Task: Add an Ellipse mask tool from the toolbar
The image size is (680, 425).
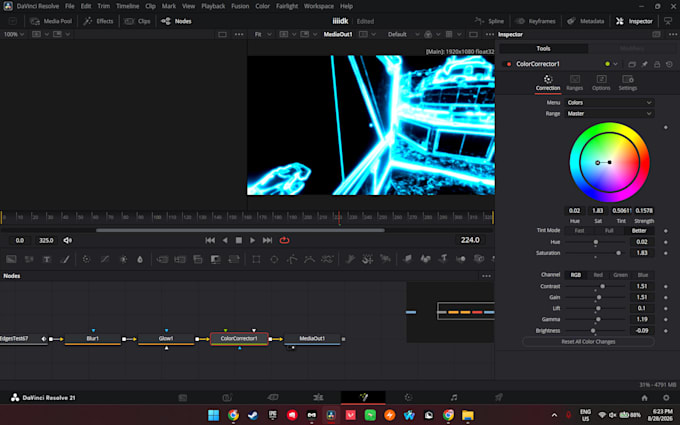Action: click(274, 259)
